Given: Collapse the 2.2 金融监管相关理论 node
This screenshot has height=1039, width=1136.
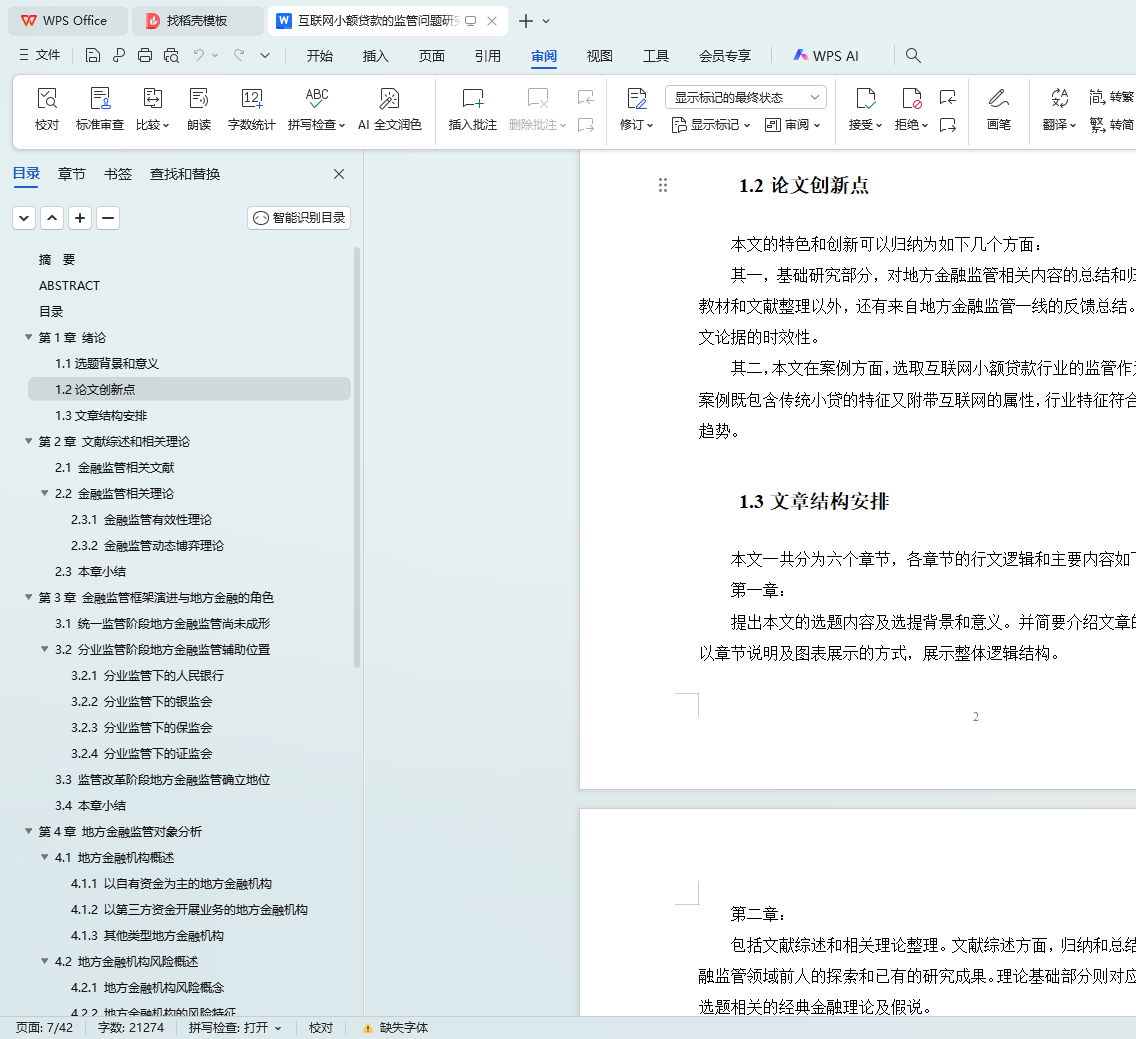Looking at the screenshot, I should [x=45, y=493].
